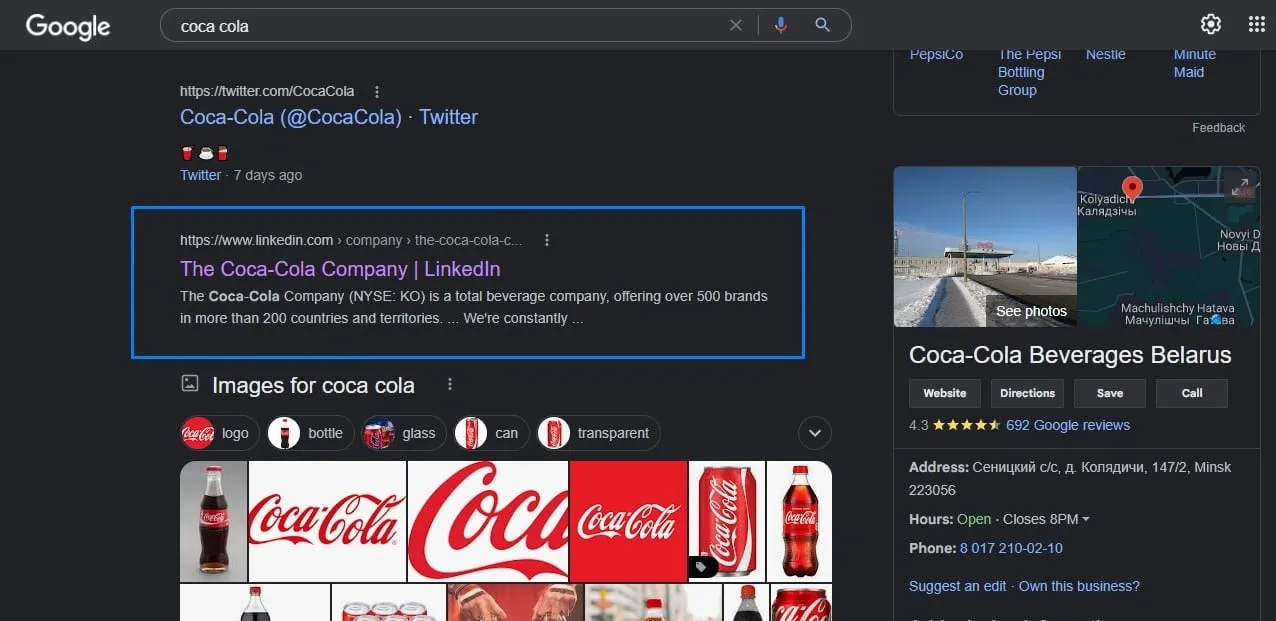The height and width of the screenshot is (621, 1276).
Task: Open The Coca-Cola Company LinkedIn result
Action: (x=340, y=269)
